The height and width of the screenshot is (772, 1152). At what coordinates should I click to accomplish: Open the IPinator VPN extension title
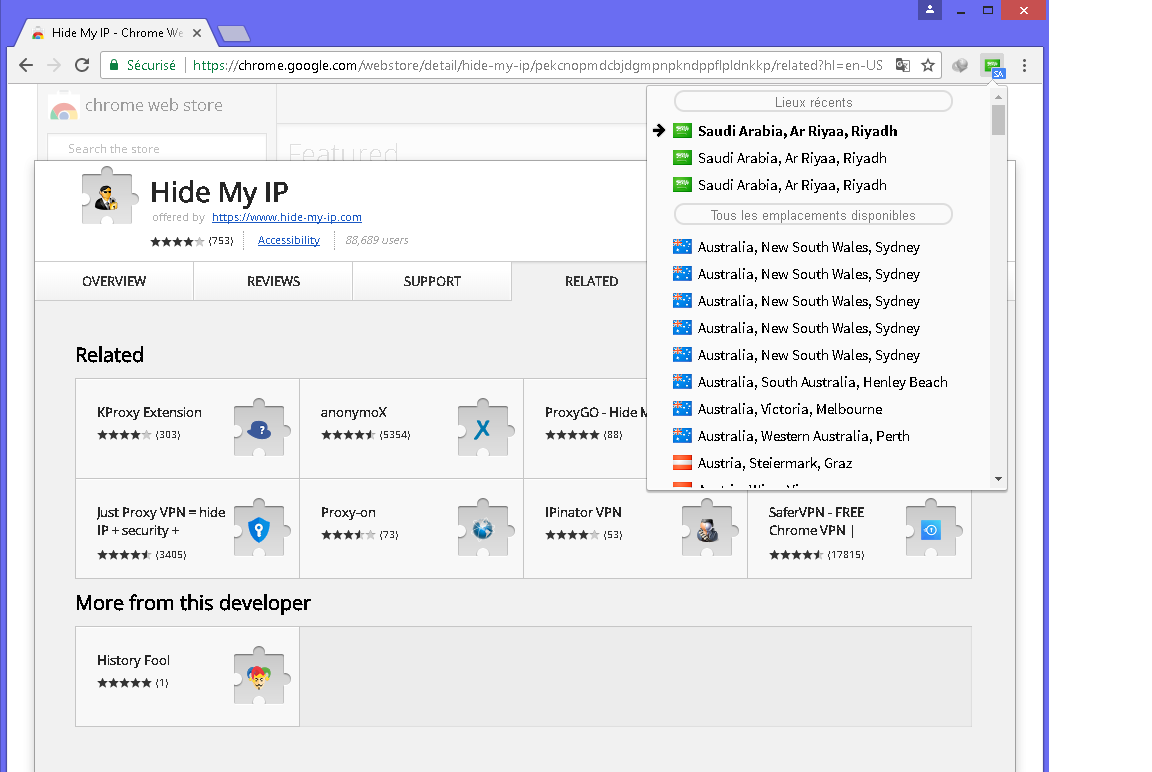(583, 513)
